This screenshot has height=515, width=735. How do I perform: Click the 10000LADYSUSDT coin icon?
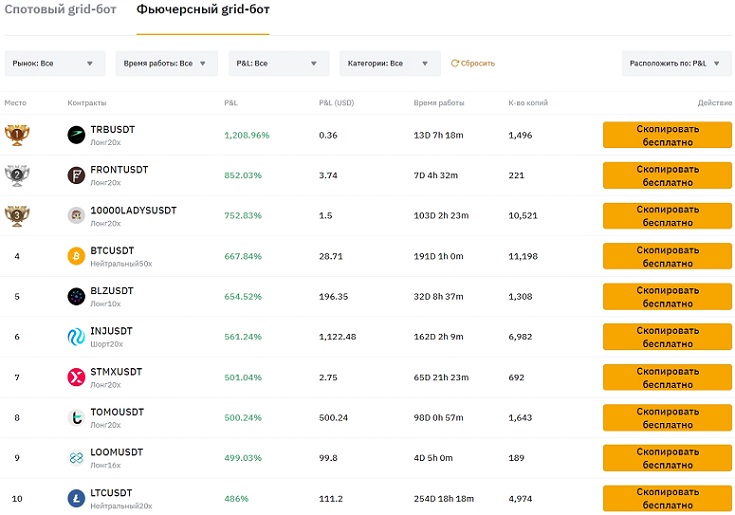pyautogui.click(x=76, y=216)
